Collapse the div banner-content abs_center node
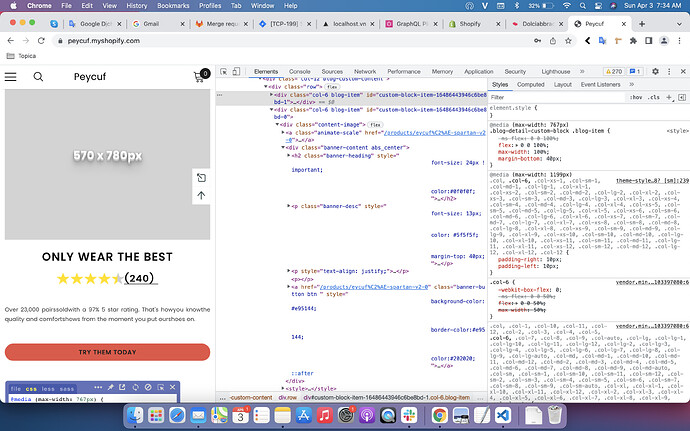The width and height of the screenshot is (690, 431). click(283, 147)
